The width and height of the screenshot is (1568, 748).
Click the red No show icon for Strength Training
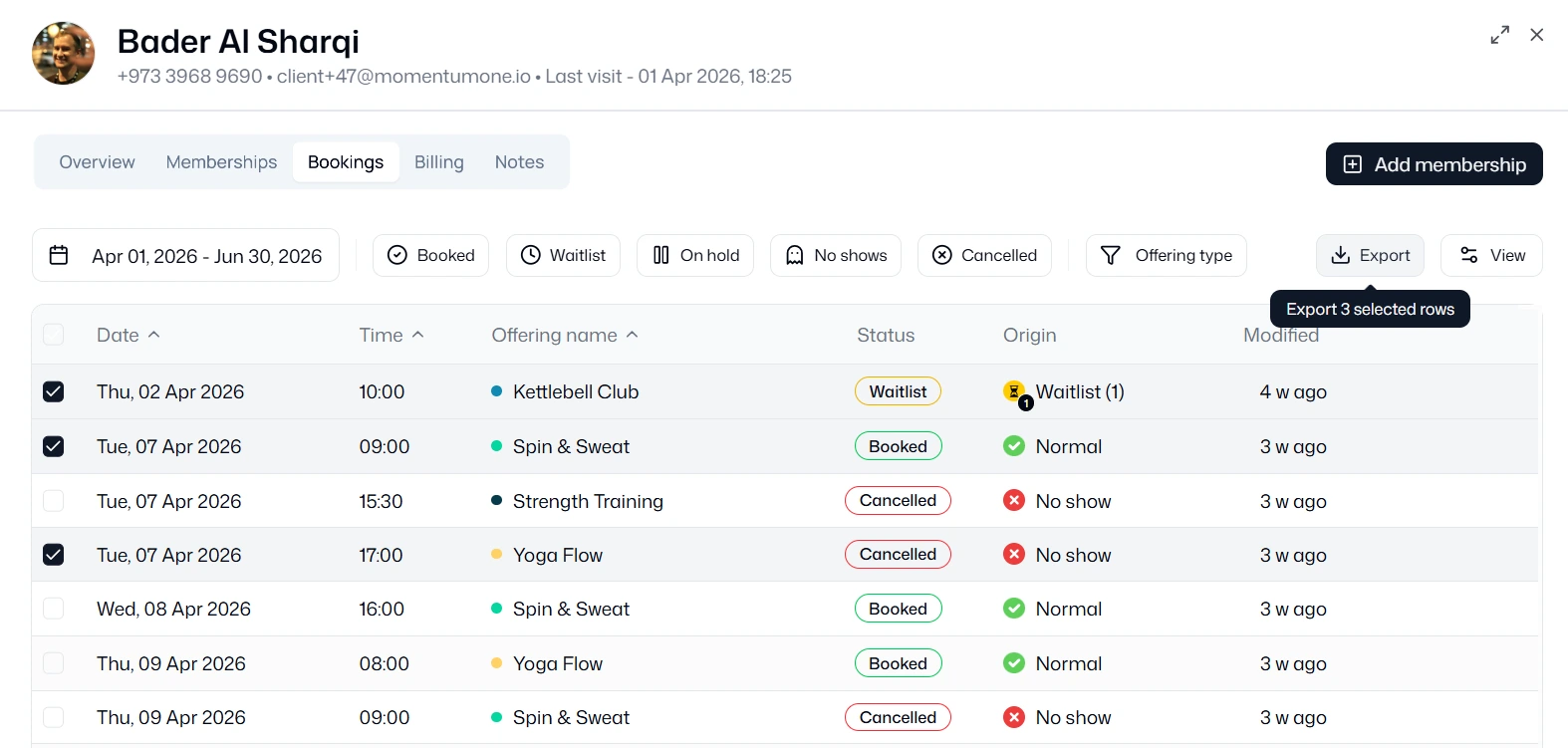click(1014, 500)
